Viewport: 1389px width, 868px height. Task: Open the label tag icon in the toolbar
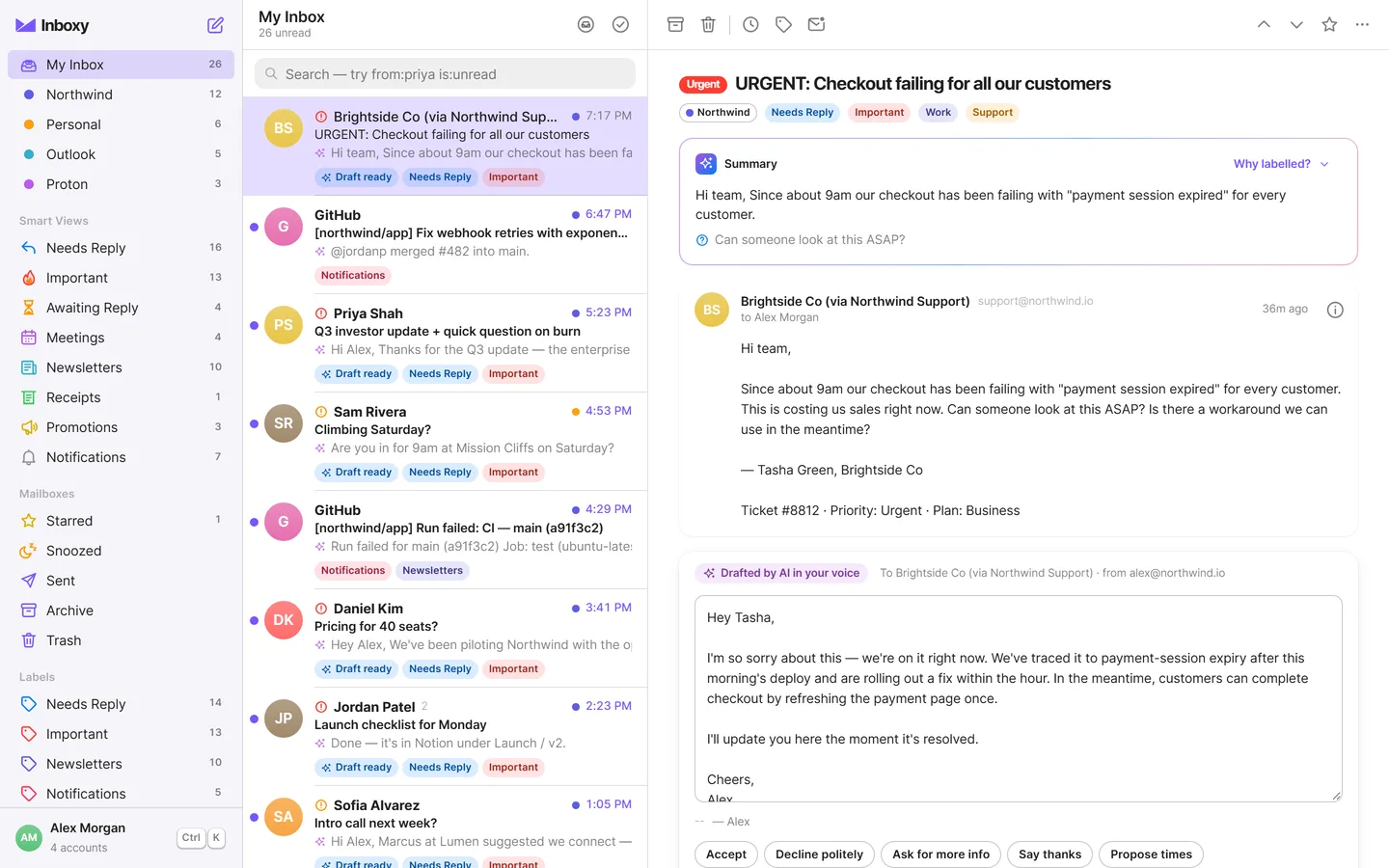tap(783, 24)
